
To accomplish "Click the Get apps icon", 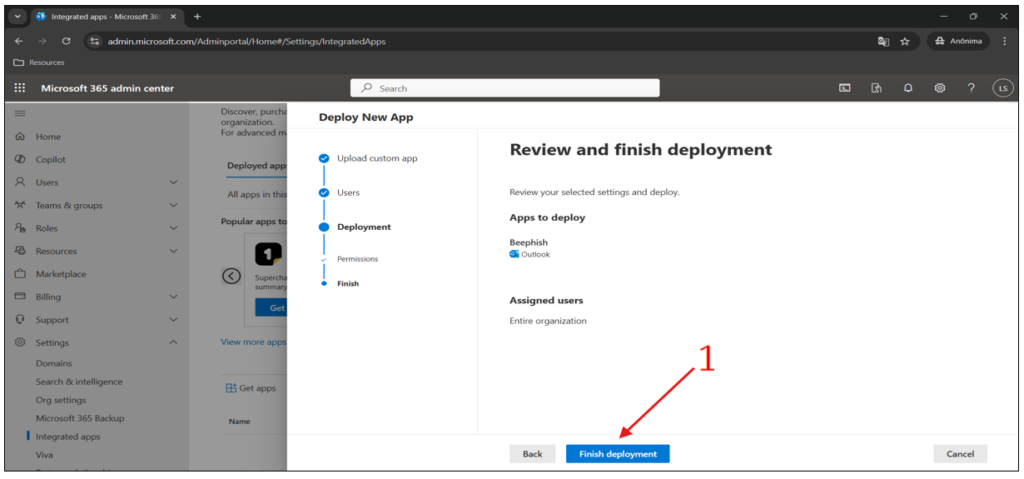I will pyautogui.click(x=231, y=388).
